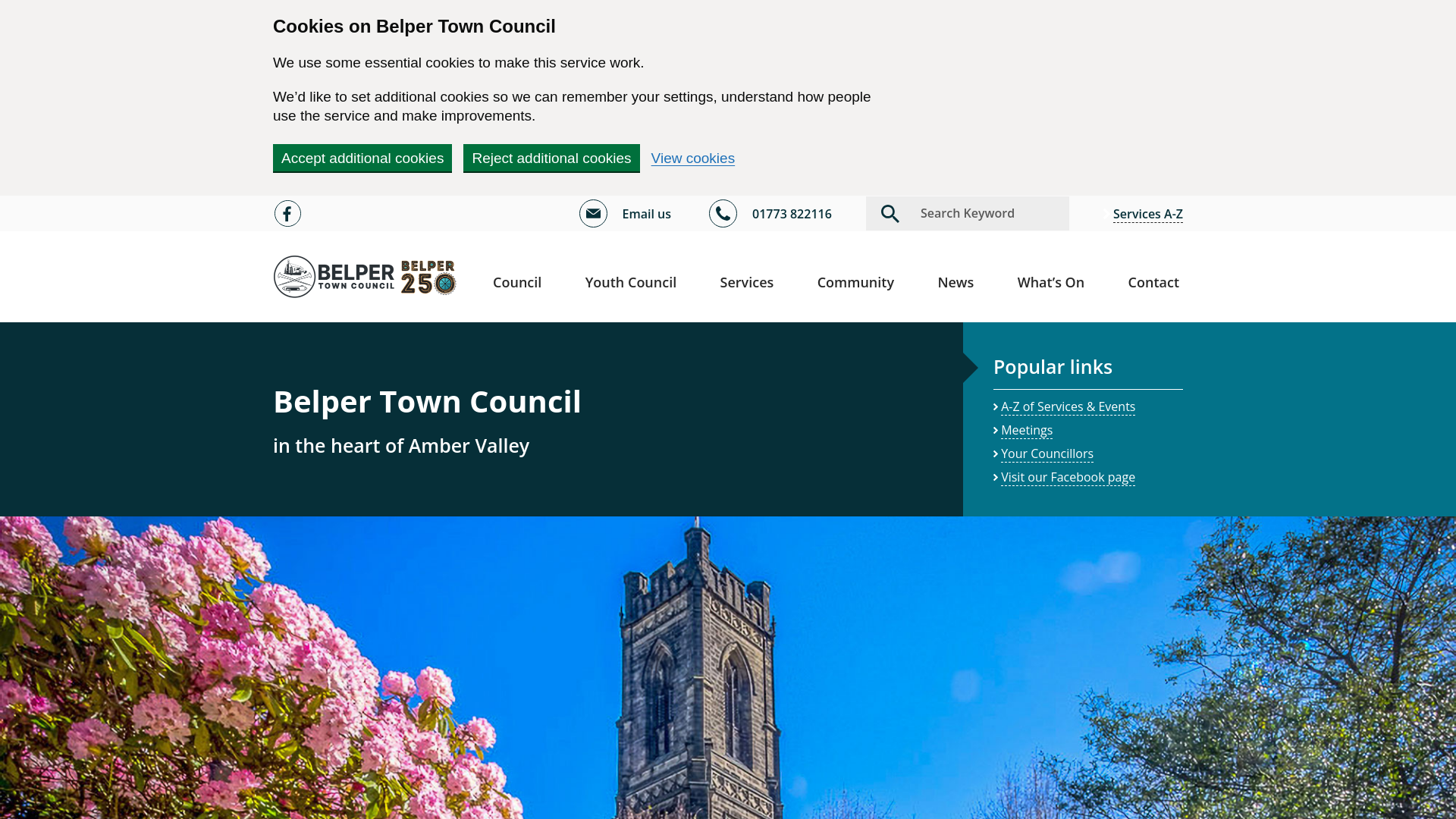Accept additional cookies

362,158
